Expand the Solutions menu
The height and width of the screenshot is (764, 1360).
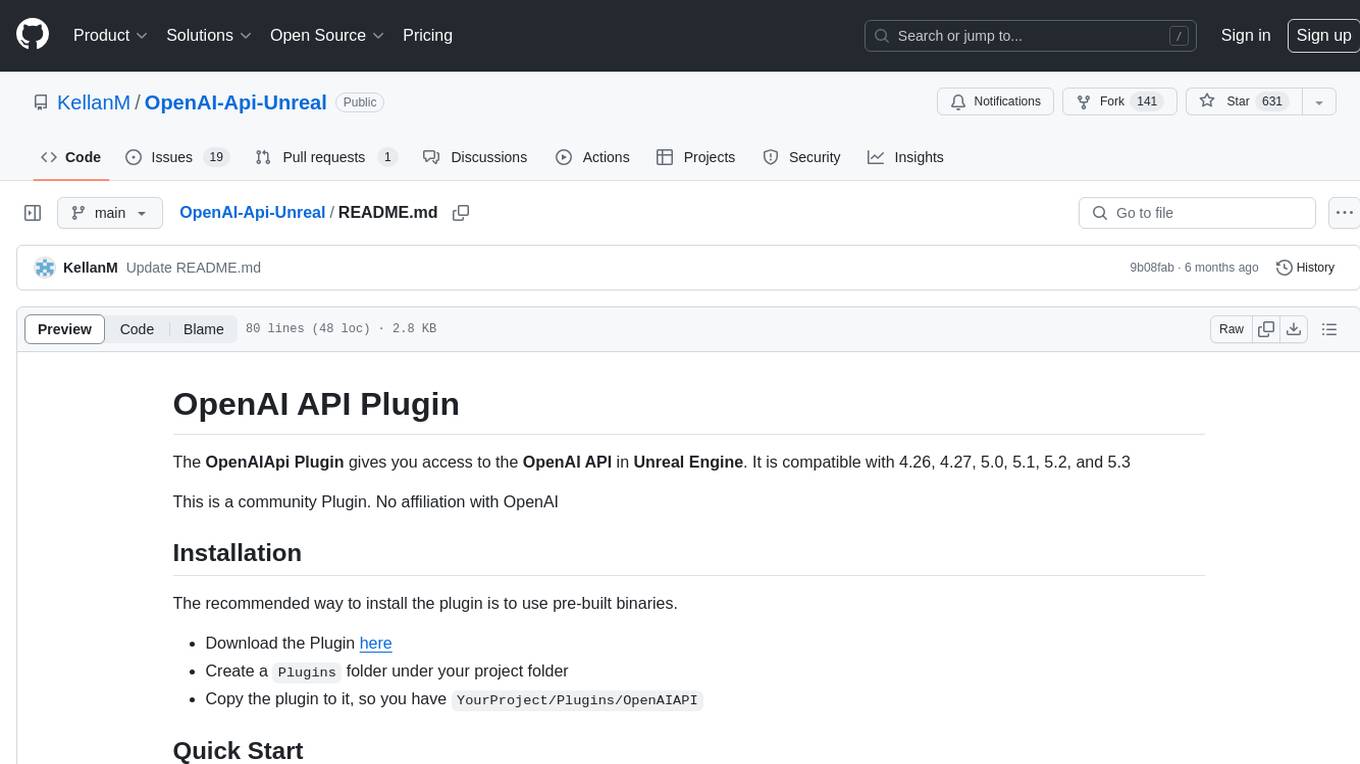209,35
